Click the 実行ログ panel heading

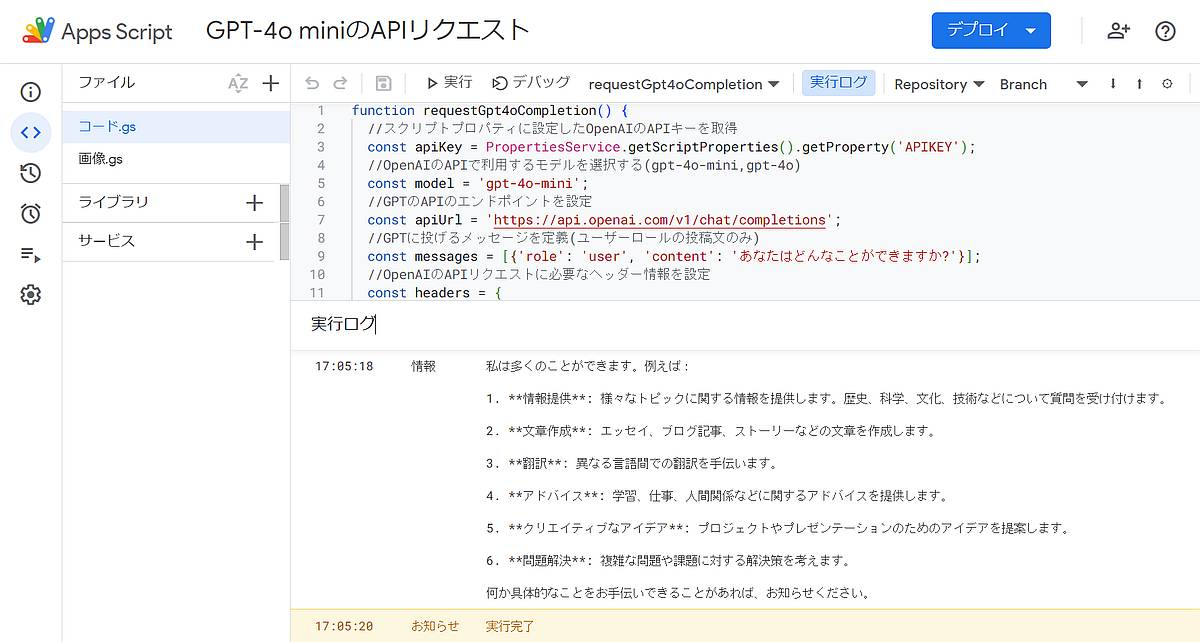[343, 323]
